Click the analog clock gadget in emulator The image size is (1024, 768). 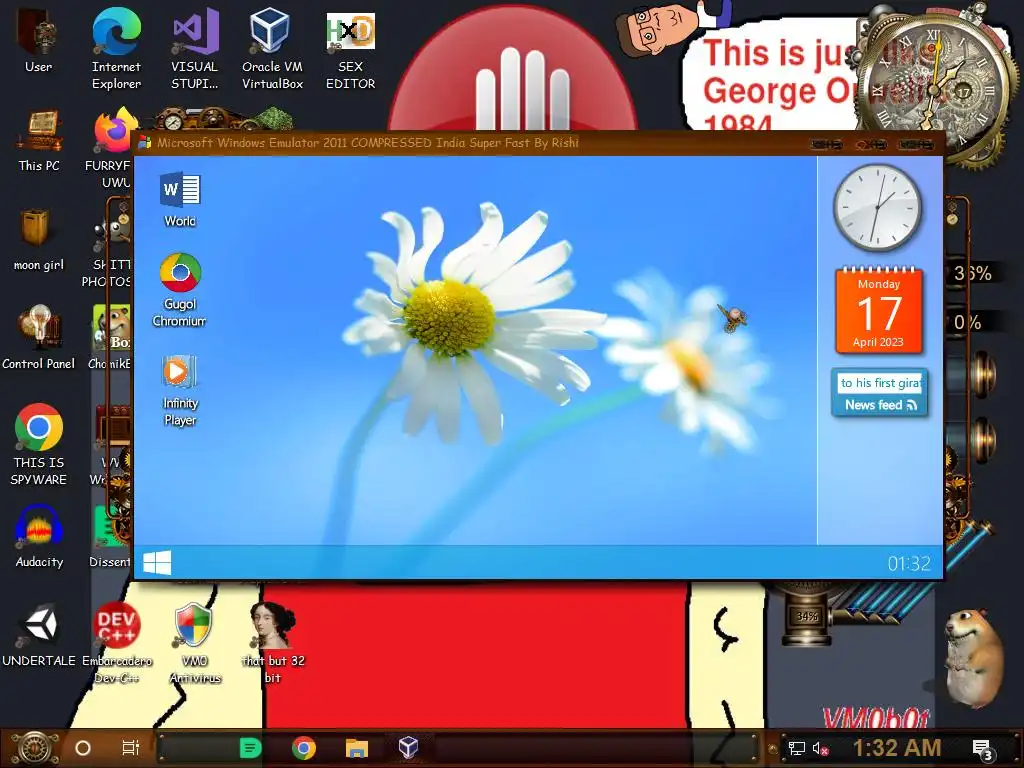pyautogui.click(x=877, y=208)
